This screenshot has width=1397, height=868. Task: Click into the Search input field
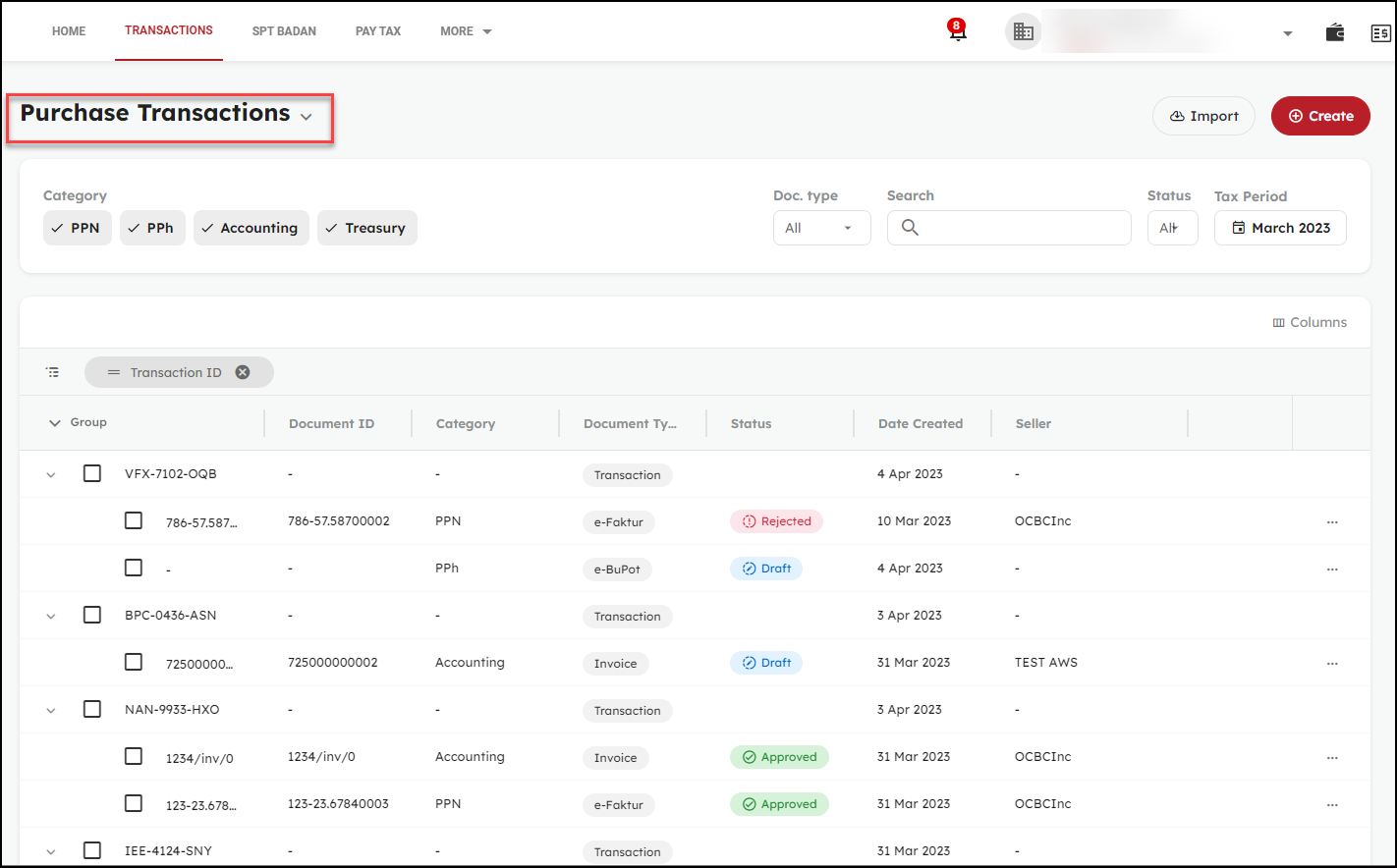click(1022, 228)
